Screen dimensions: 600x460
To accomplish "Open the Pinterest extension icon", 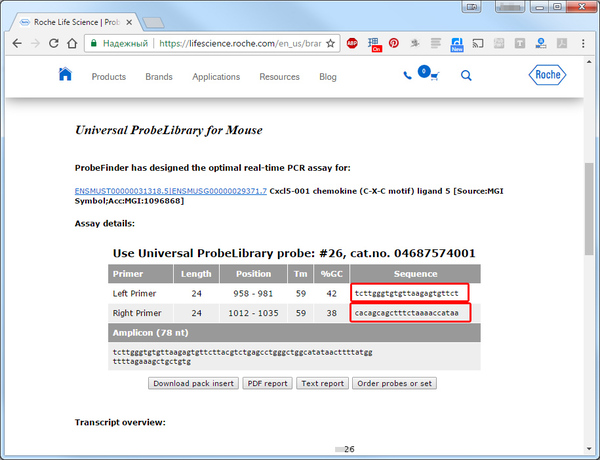I will (394, 43).
